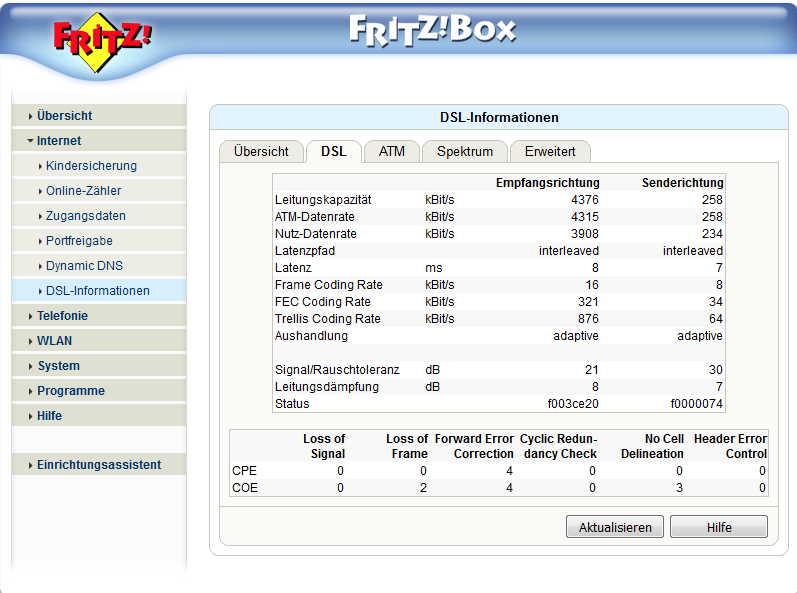
Task: Click the Leitungsdämpfung label
Action: point(327,387)
